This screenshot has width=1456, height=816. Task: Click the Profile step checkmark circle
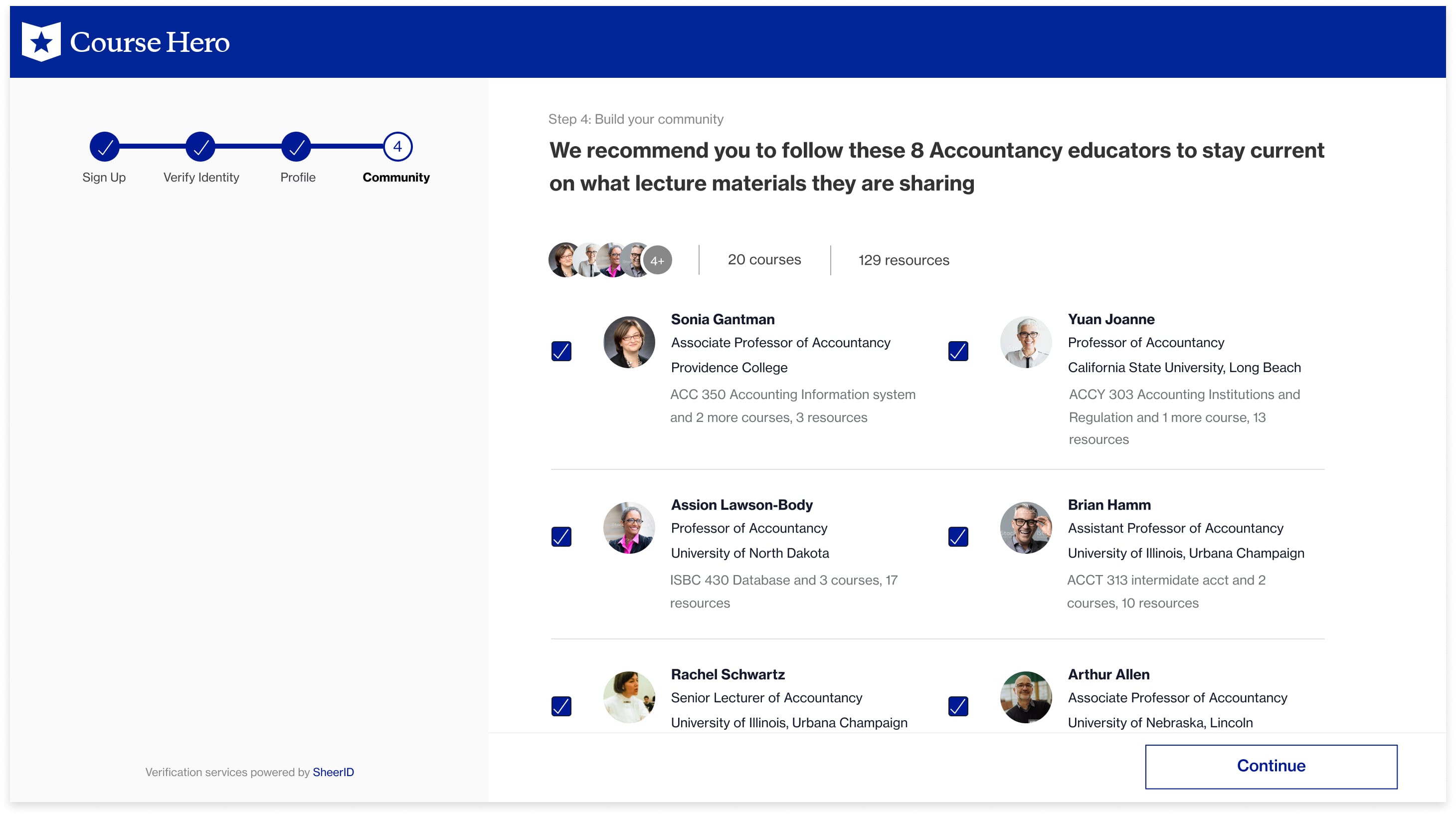pyautogui.click(x=296, y=147)
